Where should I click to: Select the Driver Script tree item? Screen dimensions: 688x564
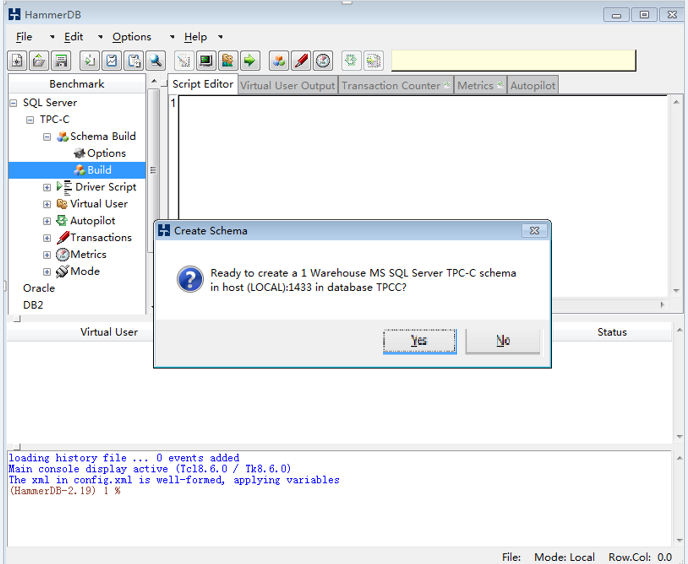click(97, 187)
